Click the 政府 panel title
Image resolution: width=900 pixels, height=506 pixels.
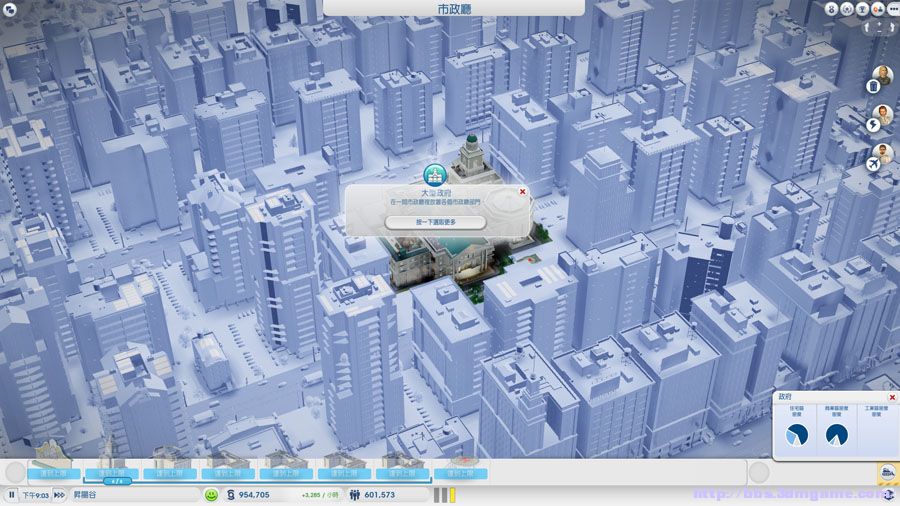(x=785, y=396)
